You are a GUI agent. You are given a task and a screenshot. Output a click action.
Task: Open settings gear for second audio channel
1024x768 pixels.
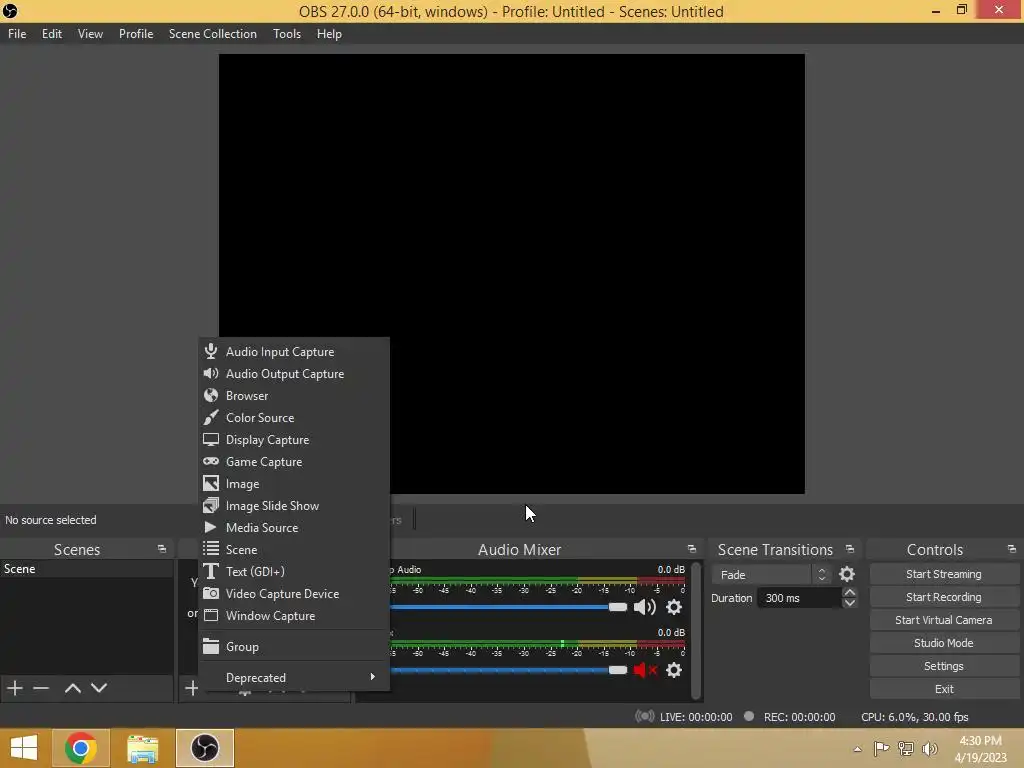(x=674, y=670)
